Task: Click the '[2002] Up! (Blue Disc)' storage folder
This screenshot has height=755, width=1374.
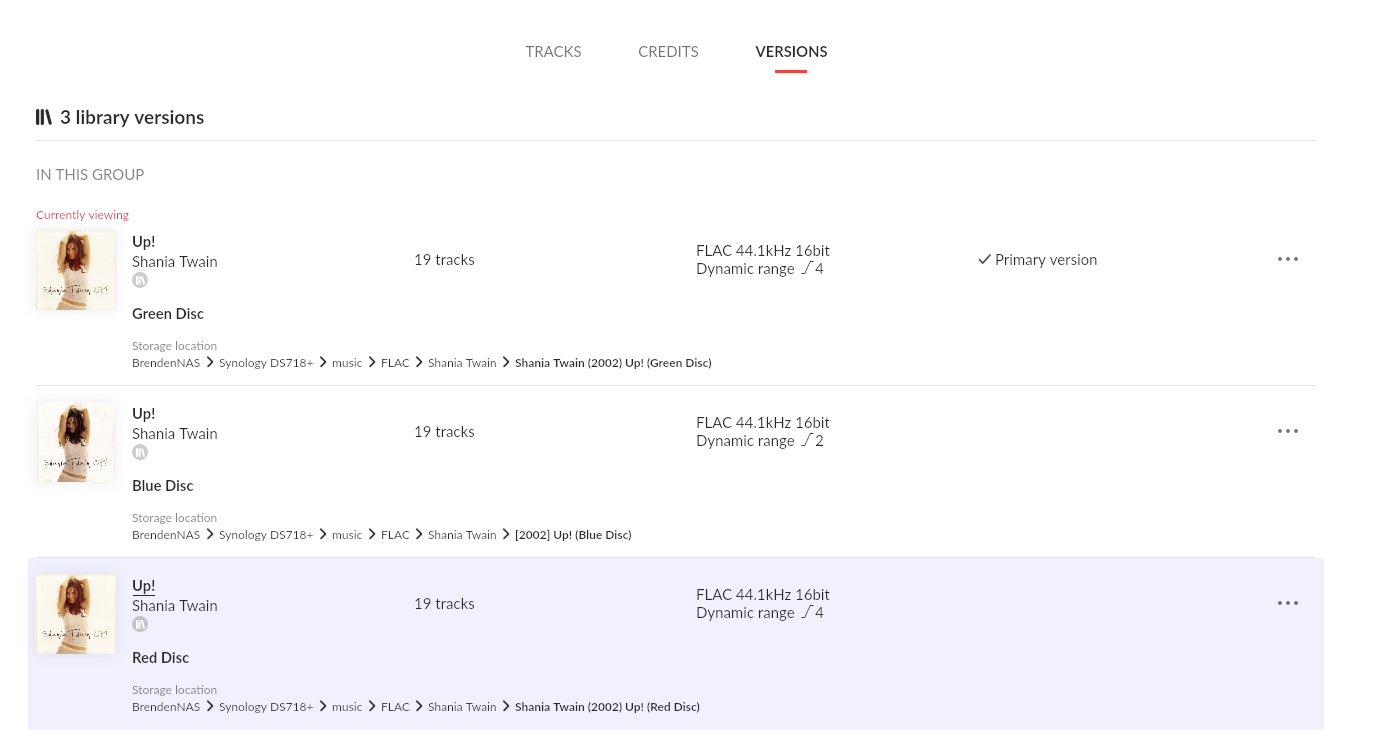Action: click(573, 535)
